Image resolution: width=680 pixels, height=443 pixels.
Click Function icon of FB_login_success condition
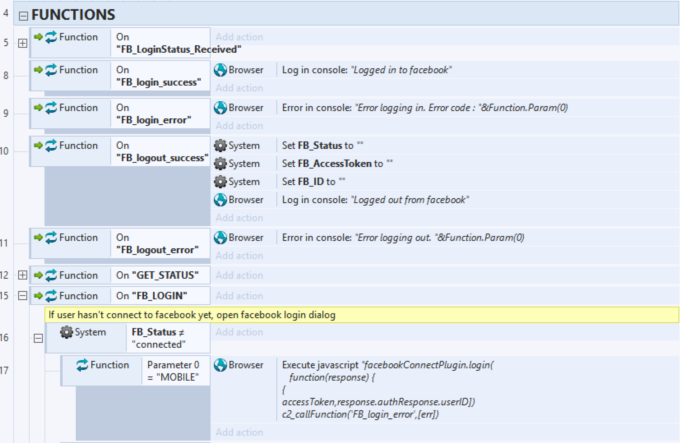pyautogui.click(x=51, y=70)
